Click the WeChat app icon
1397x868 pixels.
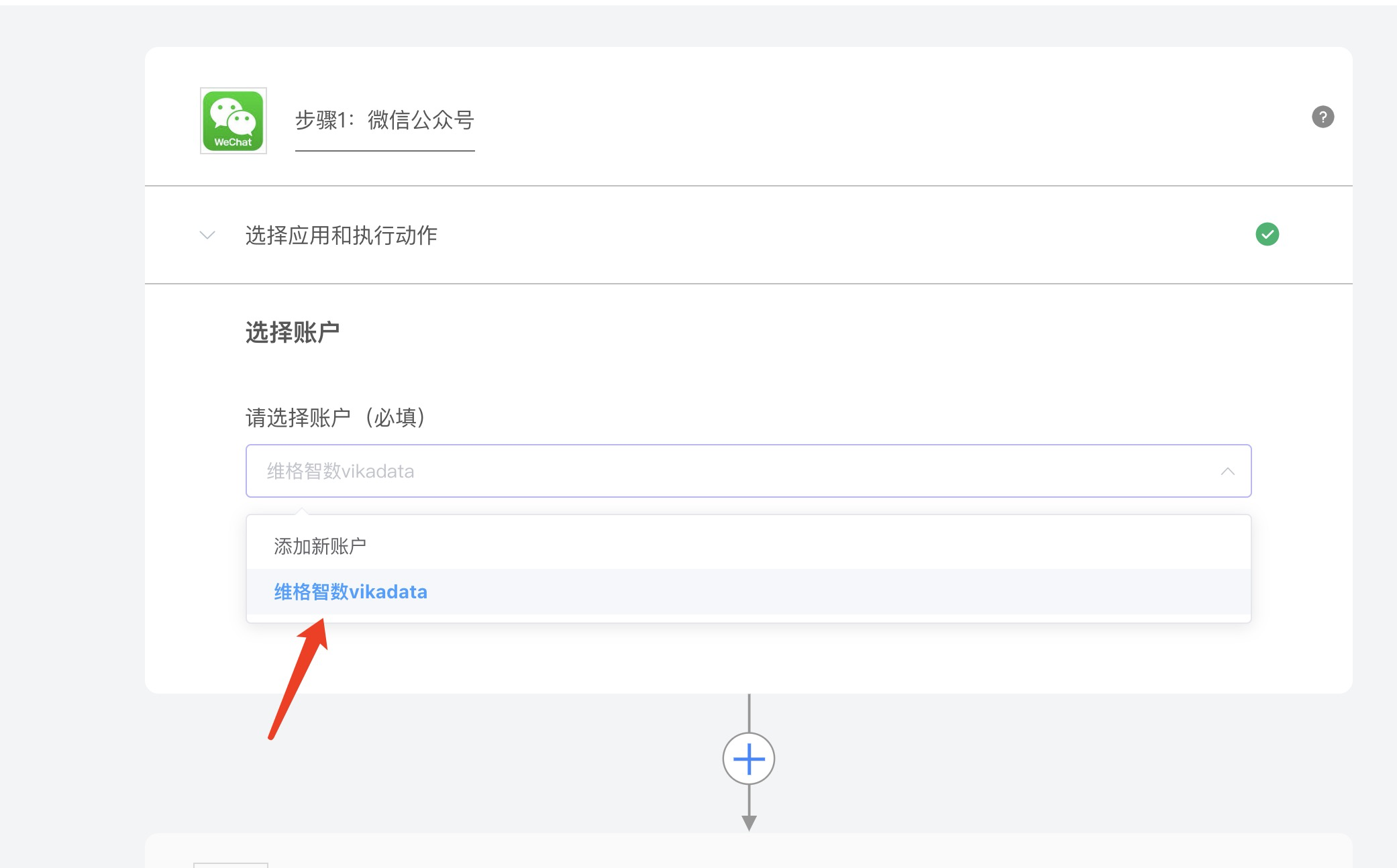pyautogui.click(x=233, y=121)
